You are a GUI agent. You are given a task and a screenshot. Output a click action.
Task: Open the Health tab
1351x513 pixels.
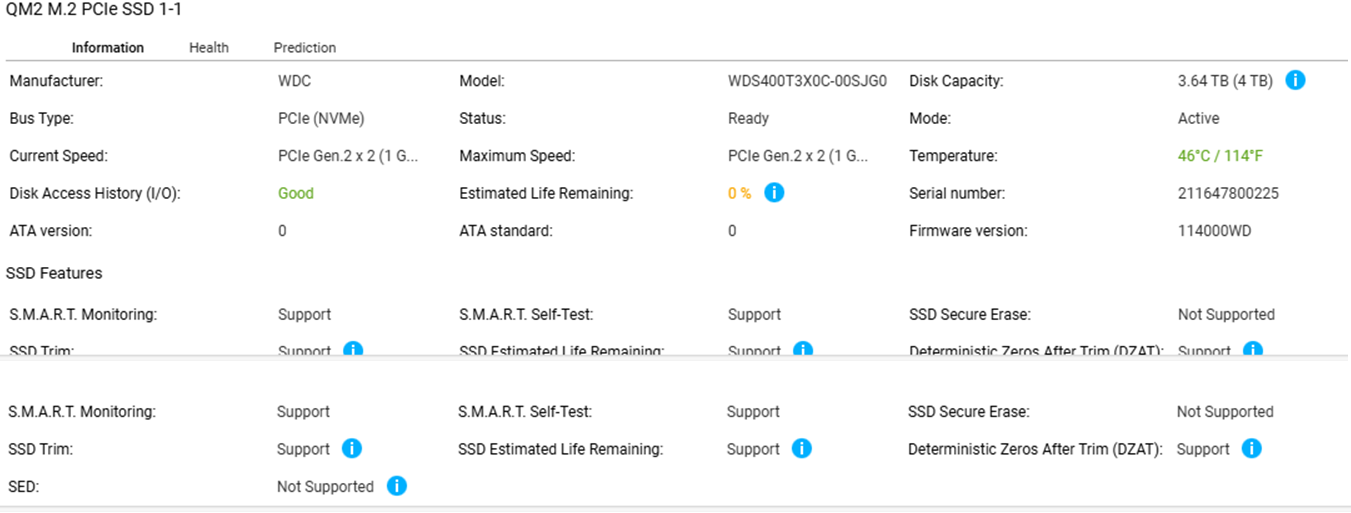pyautogui.click(x=209, y=48)
